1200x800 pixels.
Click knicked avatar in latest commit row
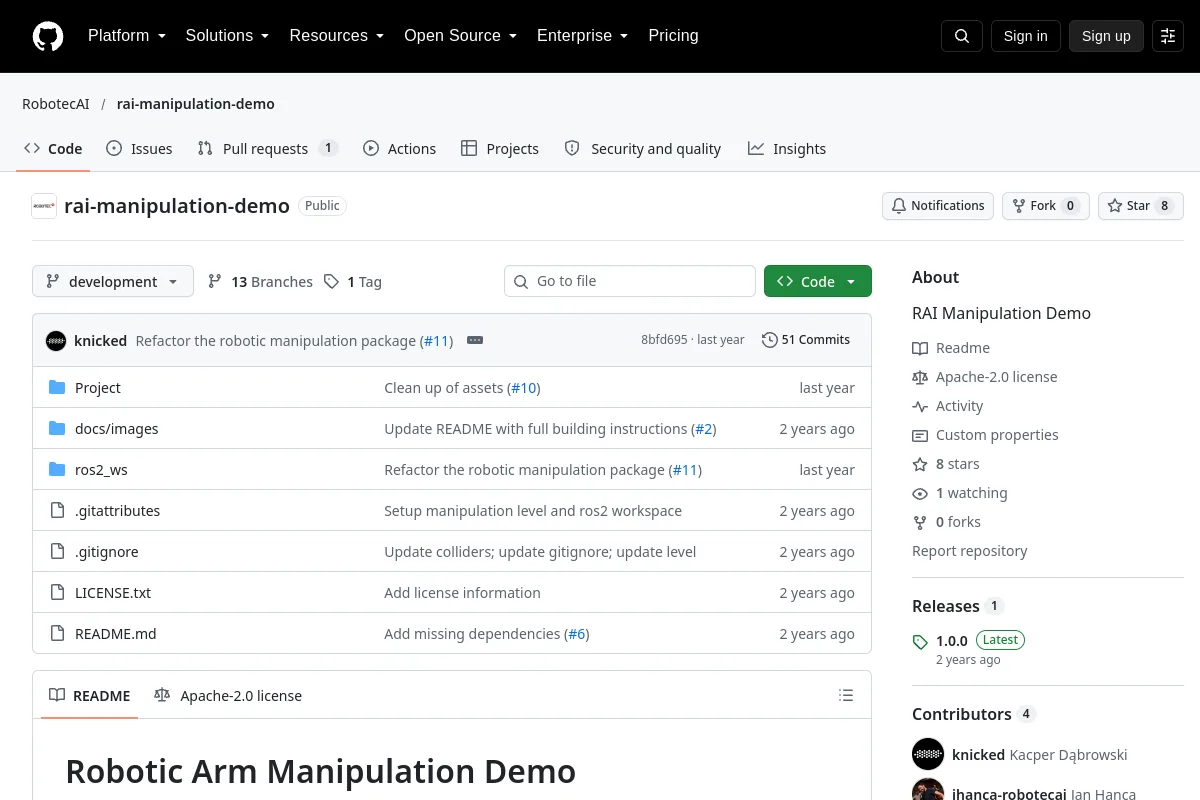[x=56, y=341]
